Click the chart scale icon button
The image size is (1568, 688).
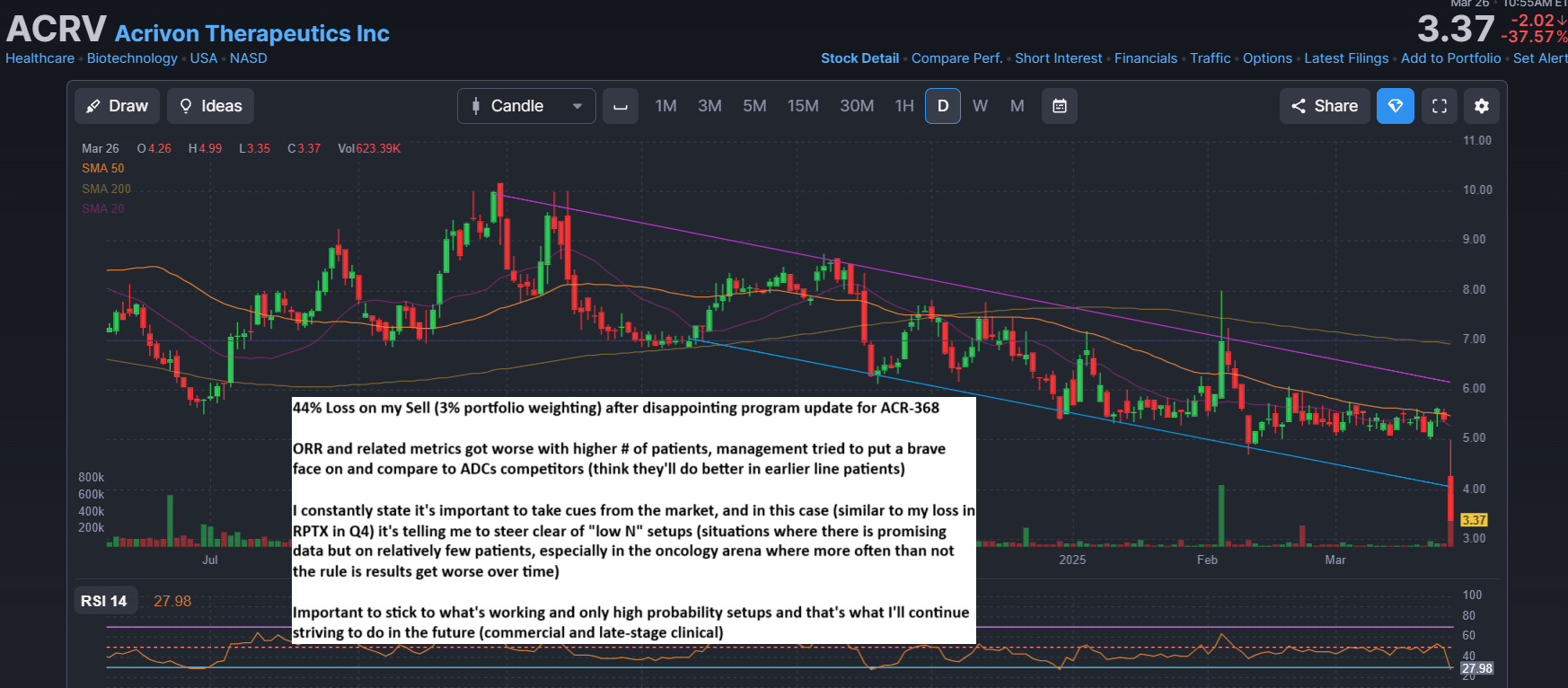pyautogui.click(x=621, y=106)
